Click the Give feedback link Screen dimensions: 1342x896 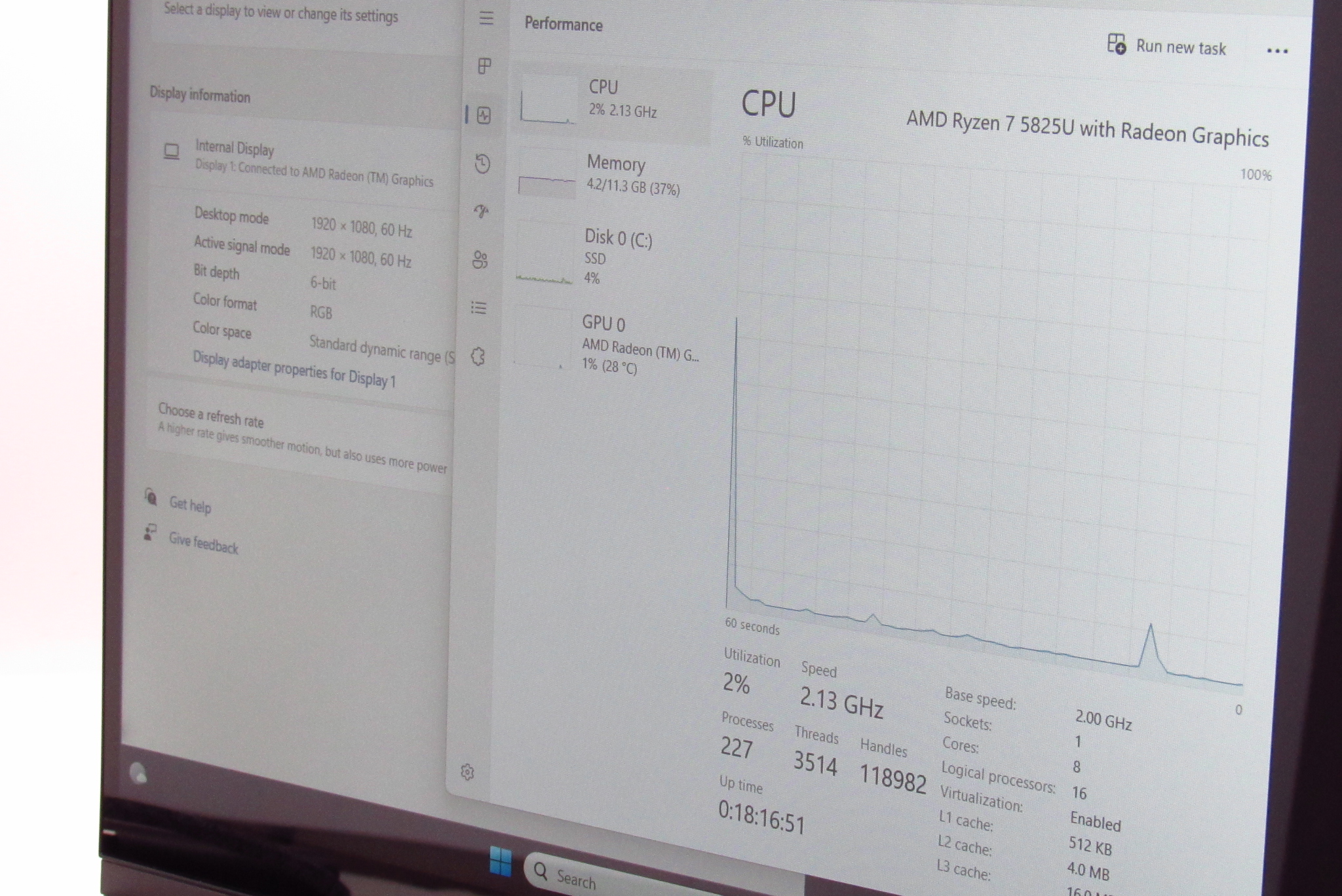coord(203,544)
